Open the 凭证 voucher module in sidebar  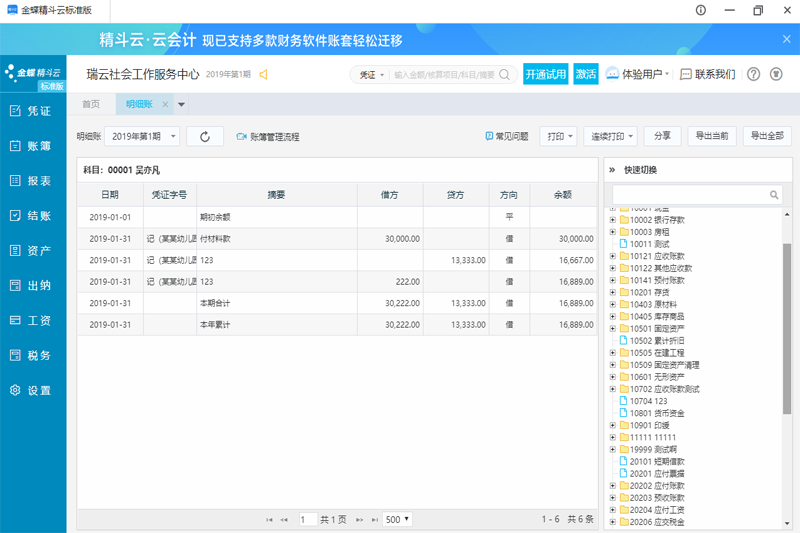(31, 111)
